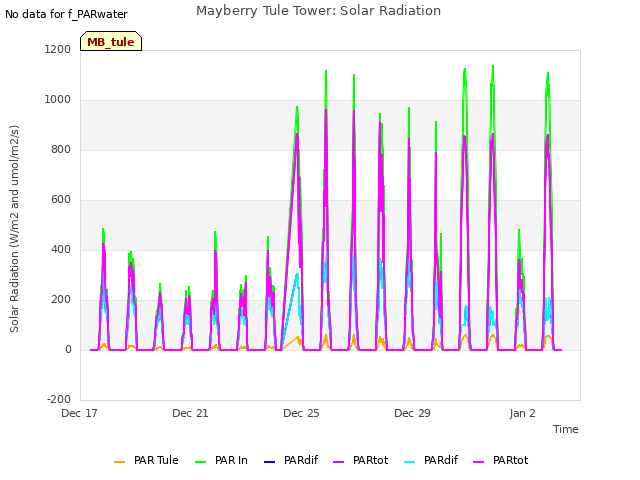640x480 pixels.
Task: Click the Dec 29 x-axis label
Action: (412, 413)
